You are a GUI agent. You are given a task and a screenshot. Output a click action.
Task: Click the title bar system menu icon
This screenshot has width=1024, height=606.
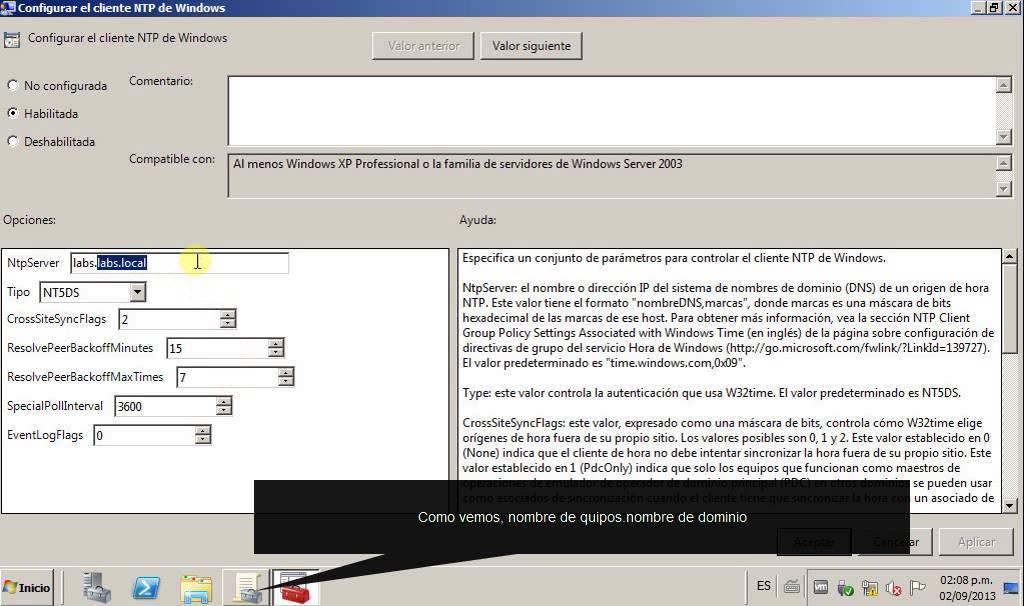pyautogui.click(x=8, y=8)
